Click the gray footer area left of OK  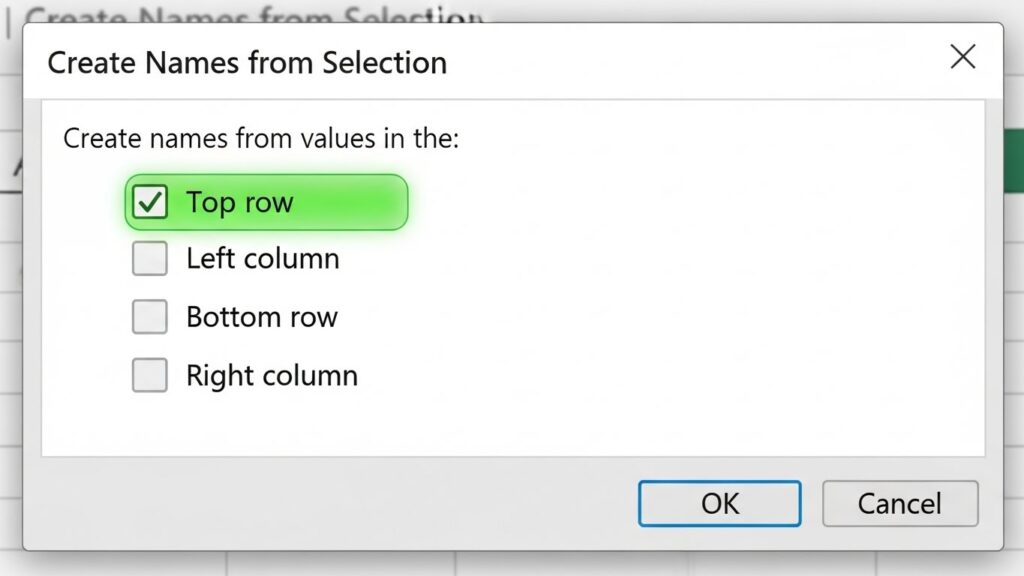pyautogui.click(x=330, y=503)
